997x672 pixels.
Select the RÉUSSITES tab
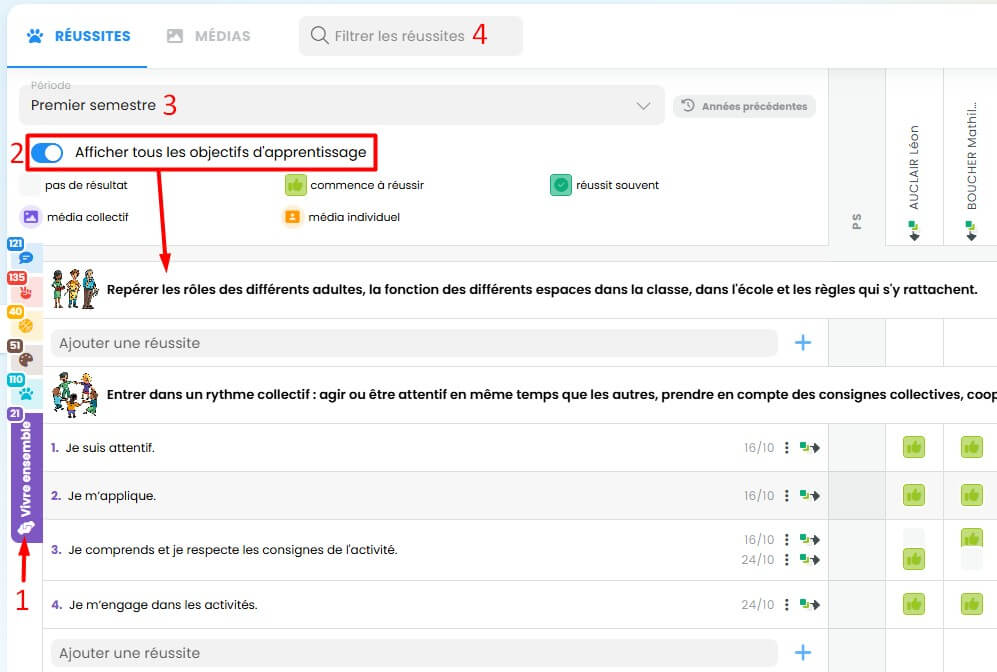(78, 36)
